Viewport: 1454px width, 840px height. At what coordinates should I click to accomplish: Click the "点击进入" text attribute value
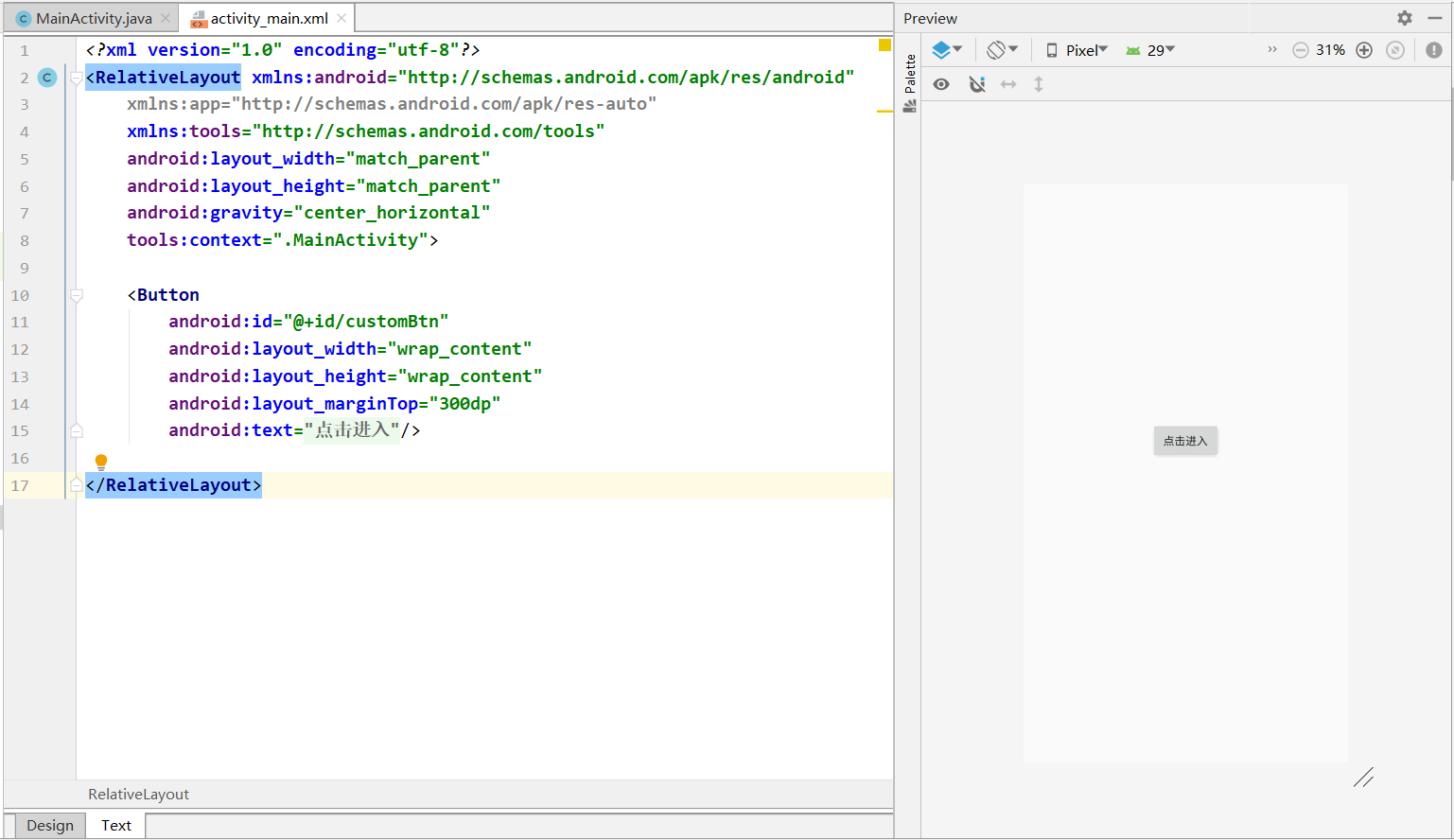[352, 430]
